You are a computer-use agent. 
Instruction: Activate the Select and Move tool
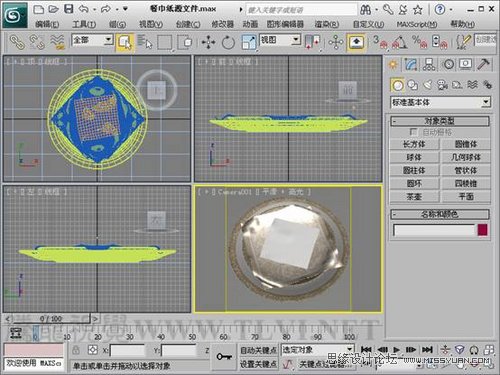[209, 42]
